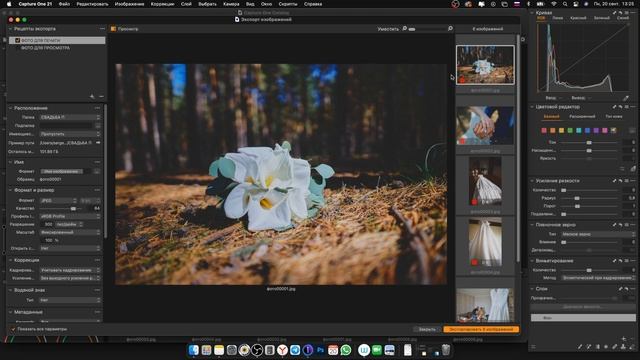Reset Color Editor adjustments
Screen dimensions: 640x360
[x=620, y=107]
